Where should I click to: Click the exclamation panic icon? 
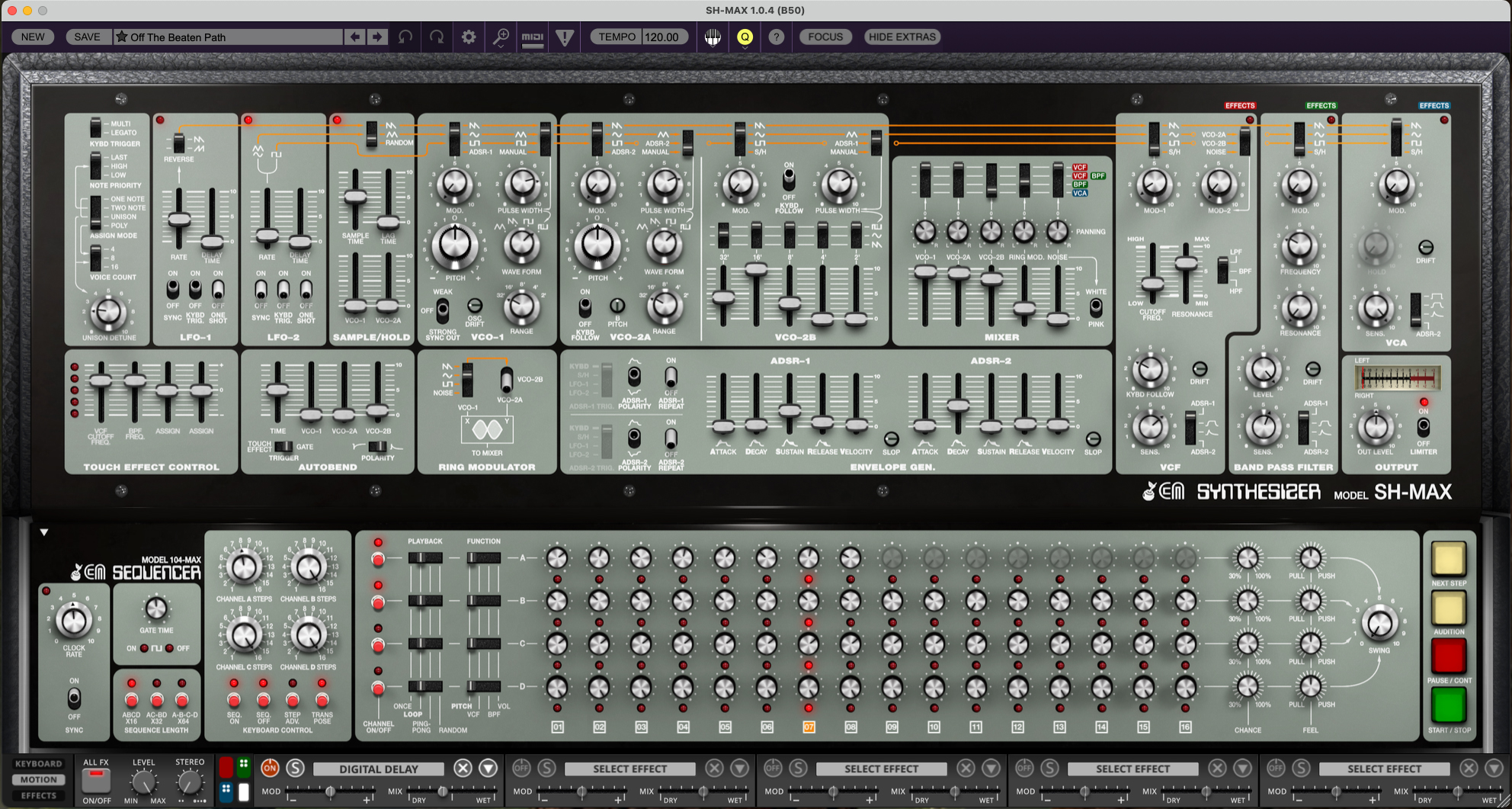point(564,37)
